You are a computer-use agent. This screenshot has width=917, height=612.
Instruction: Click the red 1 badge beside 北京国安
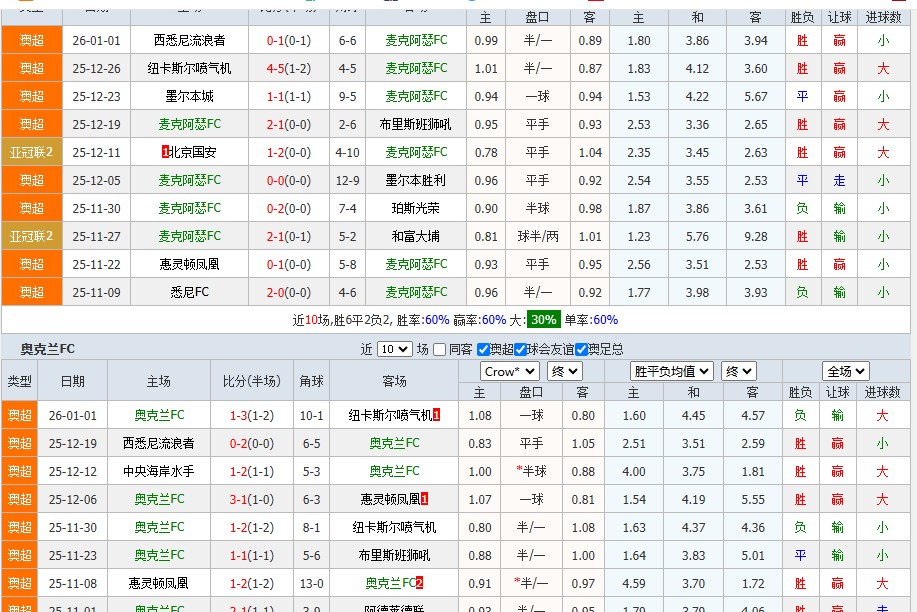tap(164, 151)
